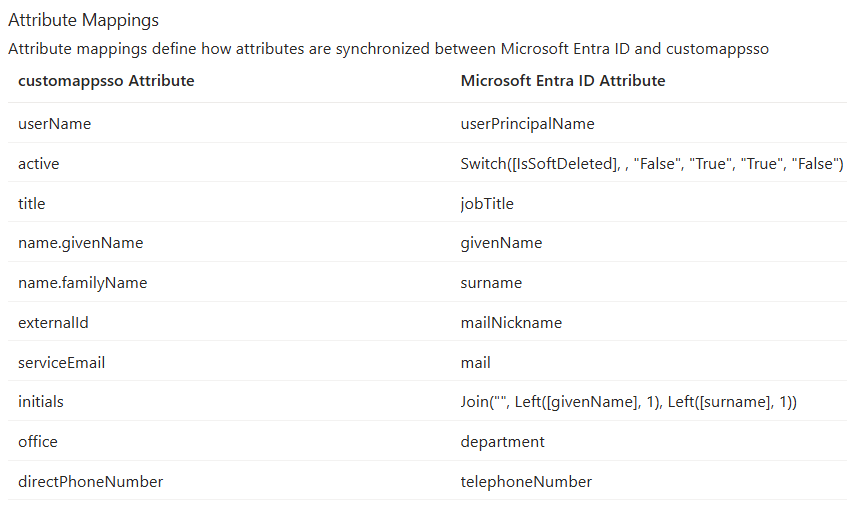Open the surname mapping entry
Image resolution: width=847 pixels, height=507 pixels.
[491, 283]
